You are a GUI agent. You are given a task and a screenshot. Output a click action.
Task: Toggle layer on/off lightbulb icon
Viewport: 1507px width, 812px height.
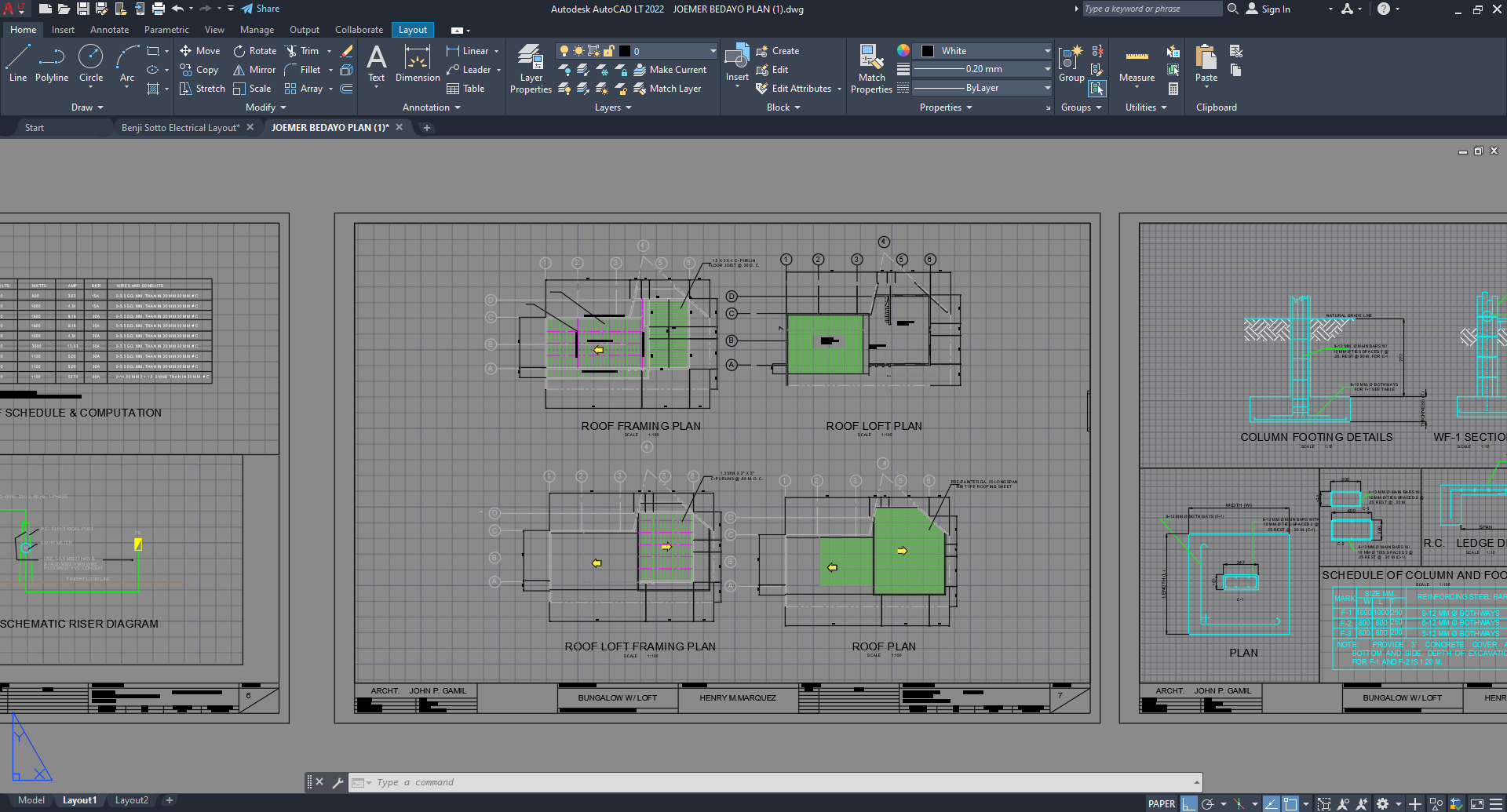pyautogui.click(x=564, y=51)
